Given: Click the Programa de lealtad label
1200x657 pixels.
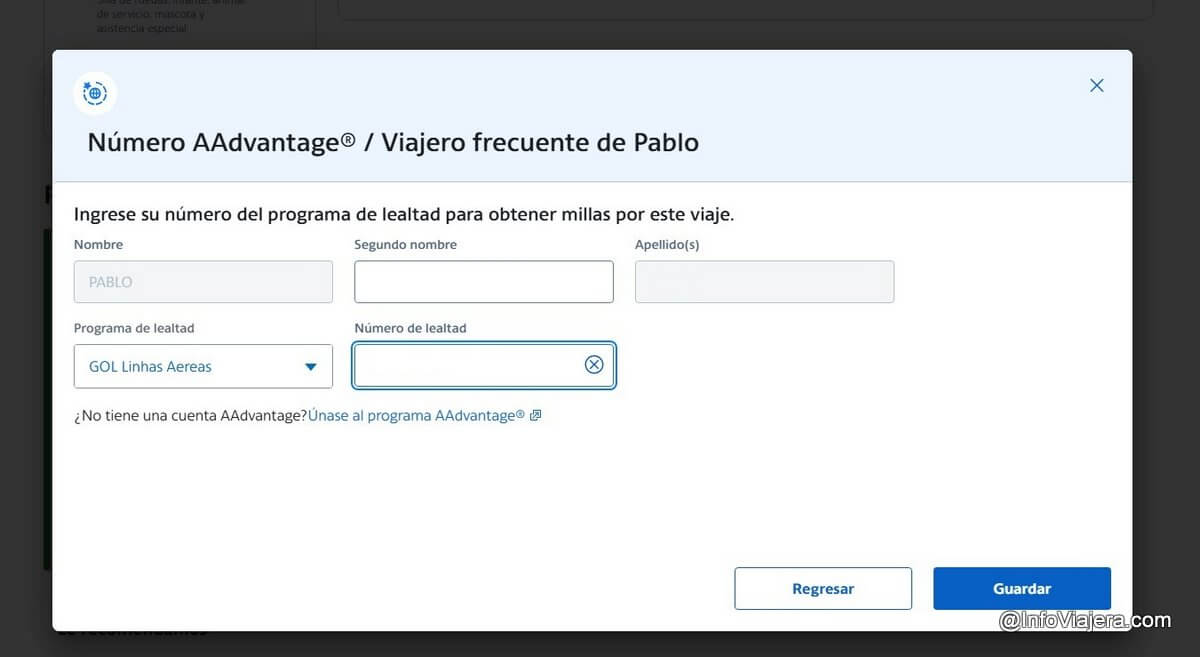Looking at the screenshot, I should click(x=134, y=328).
